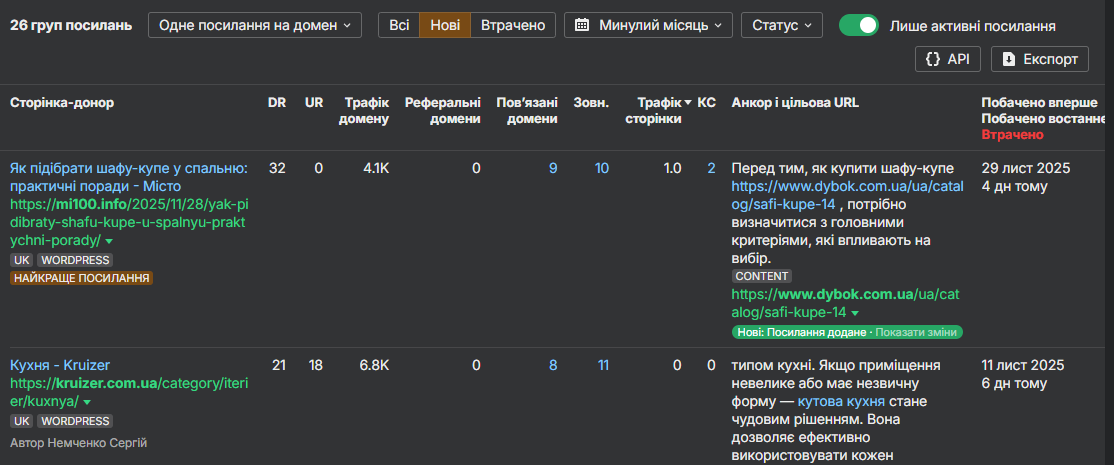The width and height of the screenshot is (1114, 465).
Task: Expand arrow next to dybok.com.ua target URL
Action: click(855, 313)
